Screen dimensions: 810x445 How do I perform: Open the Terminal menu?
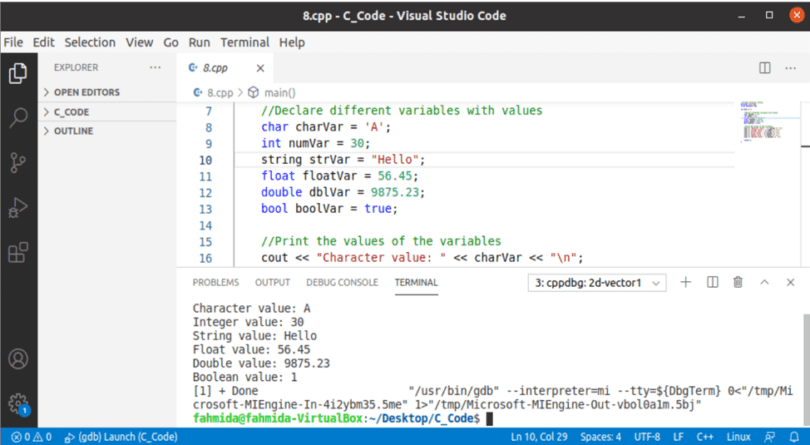244,43
